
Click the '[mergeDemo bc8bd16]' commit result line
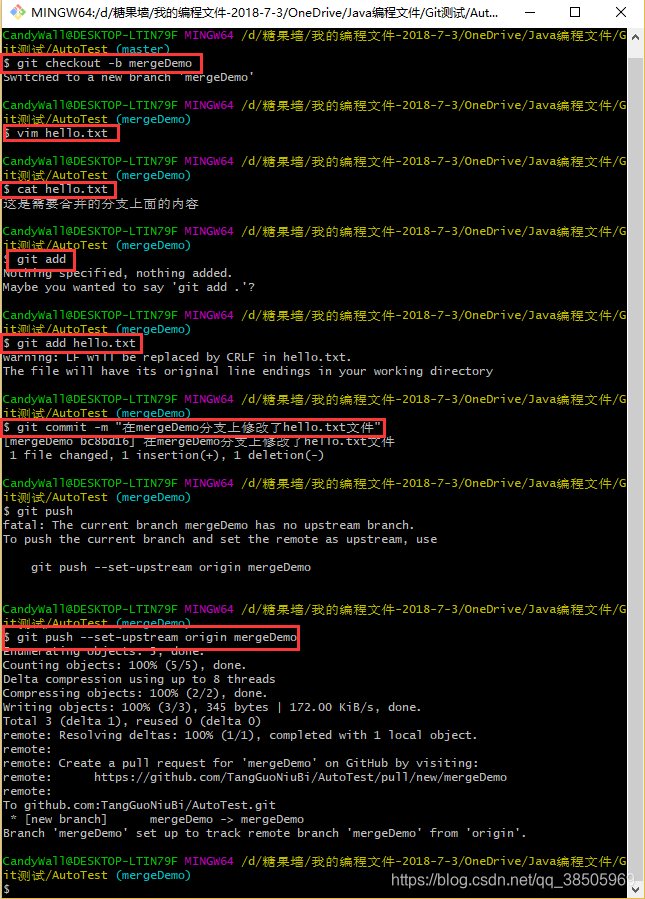[199, 441]
